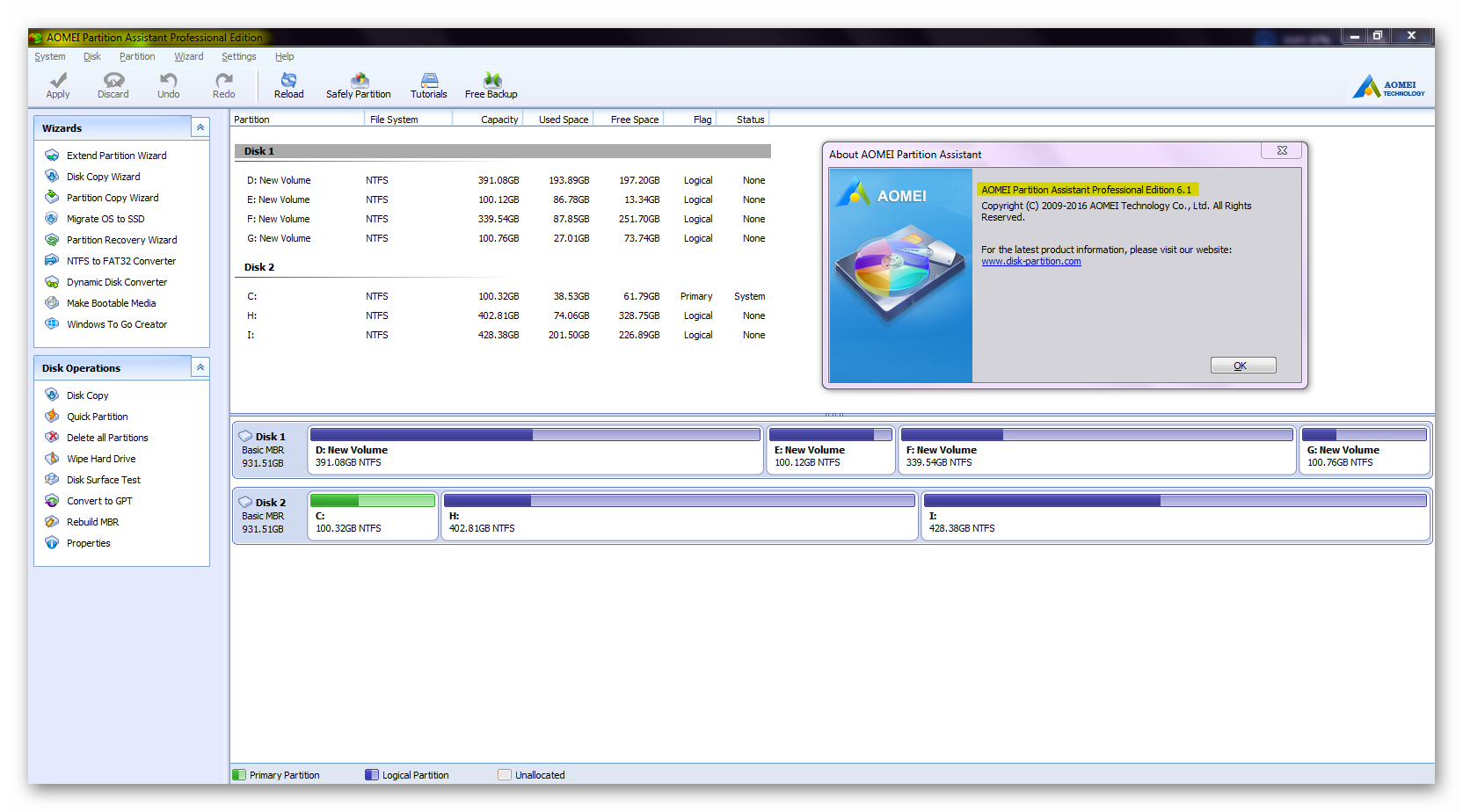
Task: Select the E: New Volume list row
Action: click(x=503, y=199)
